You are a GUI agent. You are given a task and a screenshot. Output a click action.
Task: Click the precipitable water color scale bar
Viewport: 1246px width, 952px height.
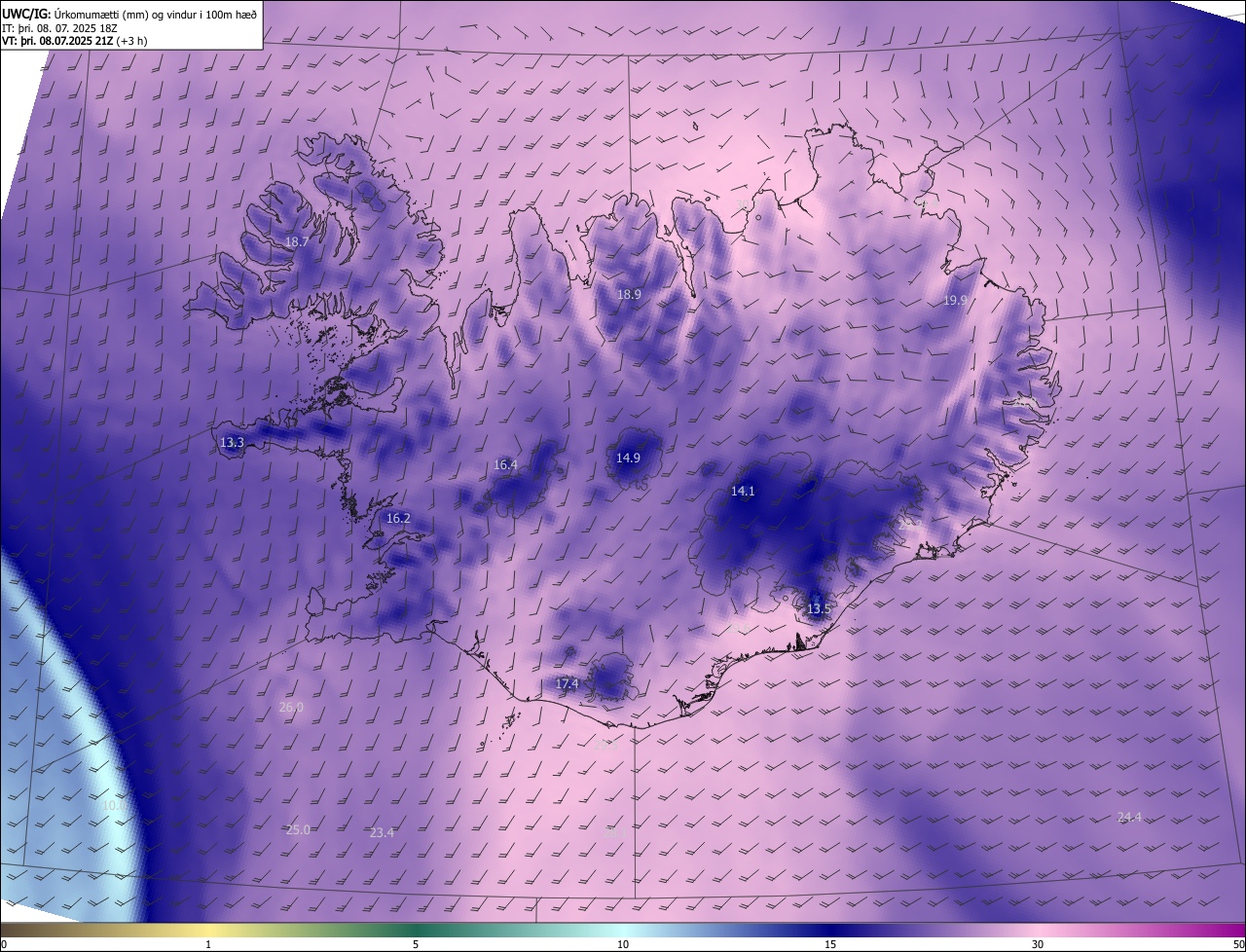(x=623, y=930)
